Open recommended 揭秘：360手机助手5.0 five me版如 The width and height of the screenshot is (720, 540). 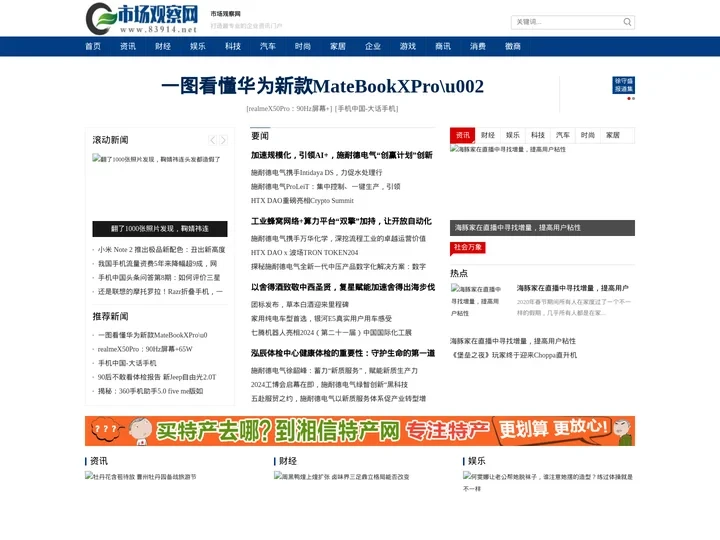[150, 391]
